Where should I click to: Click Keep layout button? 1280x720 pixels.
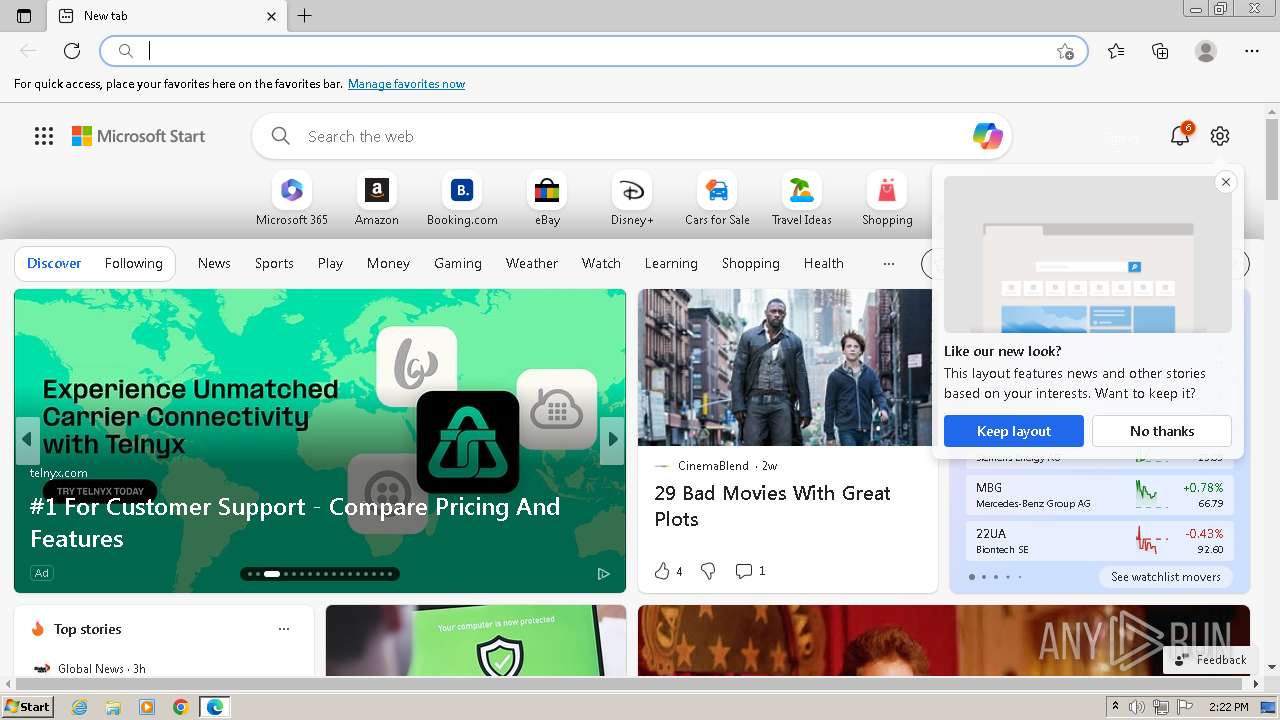[x=1014, y=431]
